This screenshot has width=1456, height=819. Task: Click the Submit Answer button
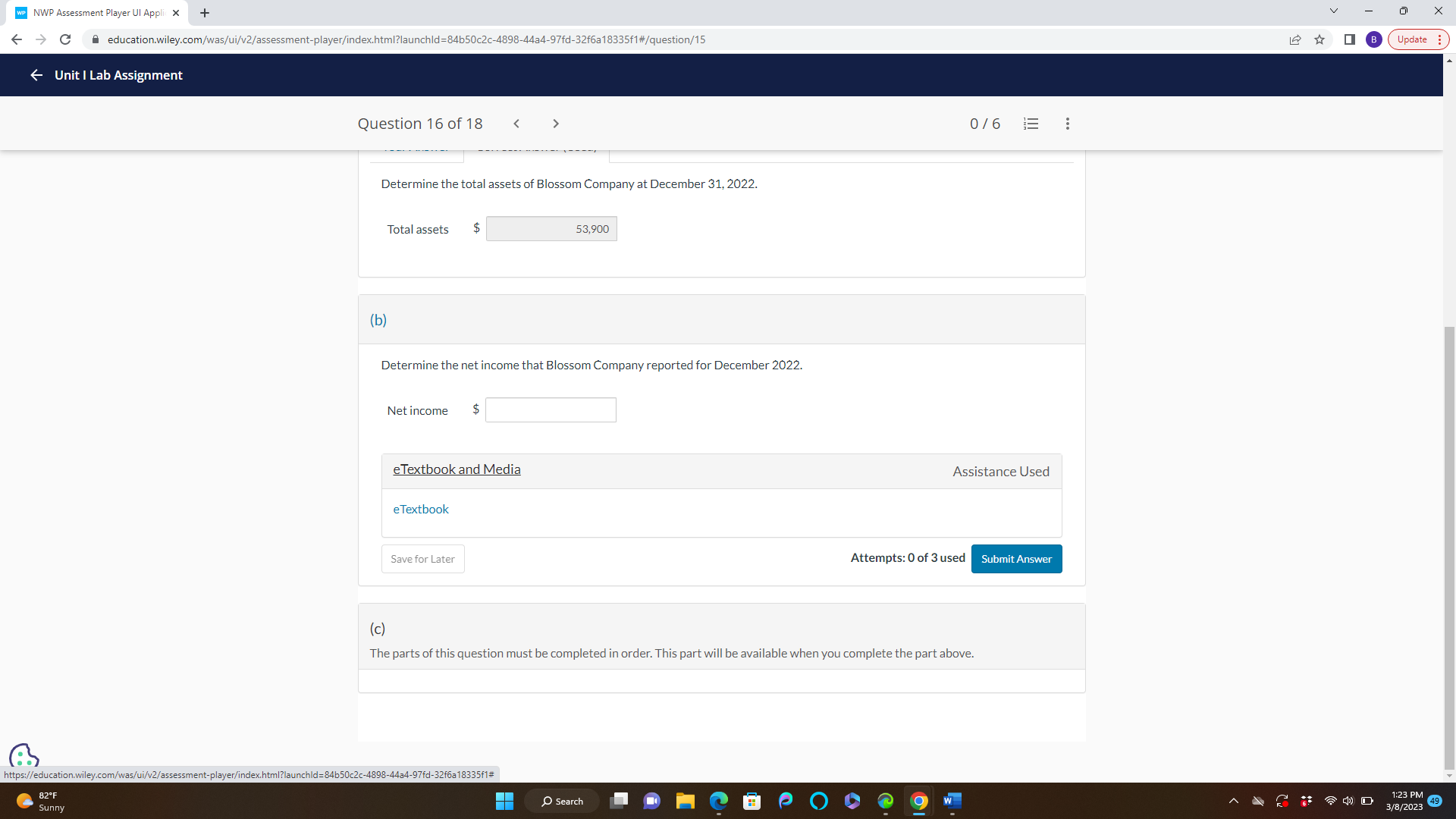tap(1016, 559)
